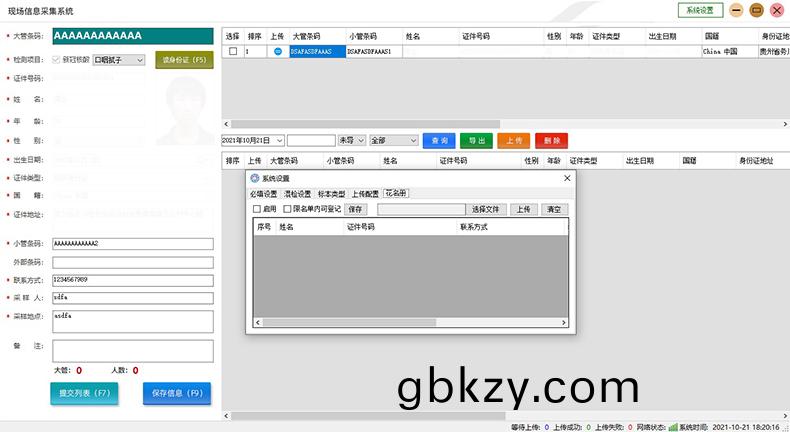
Task: Expand the 2021年10月21日 date picker
Action: 278,141
